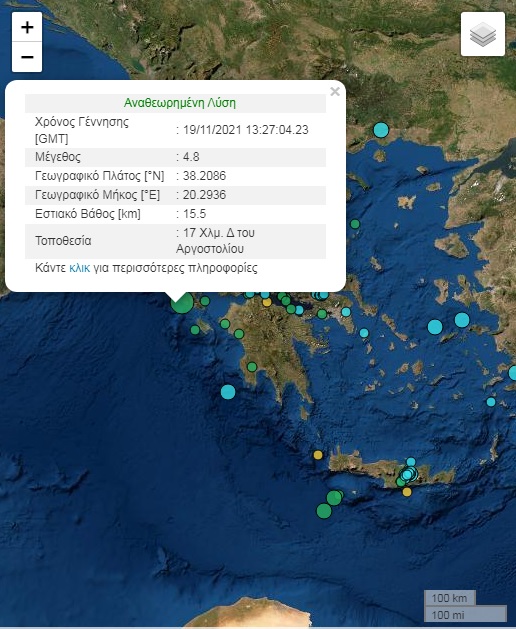Select the yellow marker south of eastern Crete

point(407,492)
